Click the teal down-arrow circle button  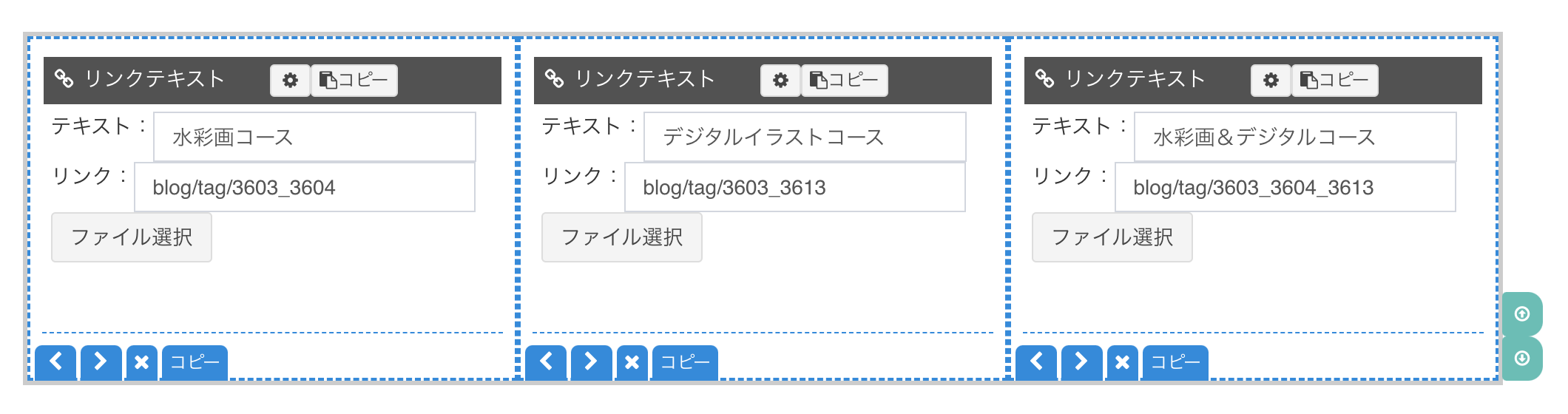coord(1521,359)
